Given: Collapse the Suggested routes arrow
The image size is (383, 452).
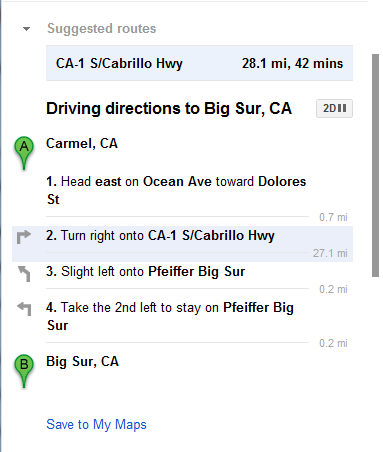Looking at the screenshot, I should pos(26,29).
